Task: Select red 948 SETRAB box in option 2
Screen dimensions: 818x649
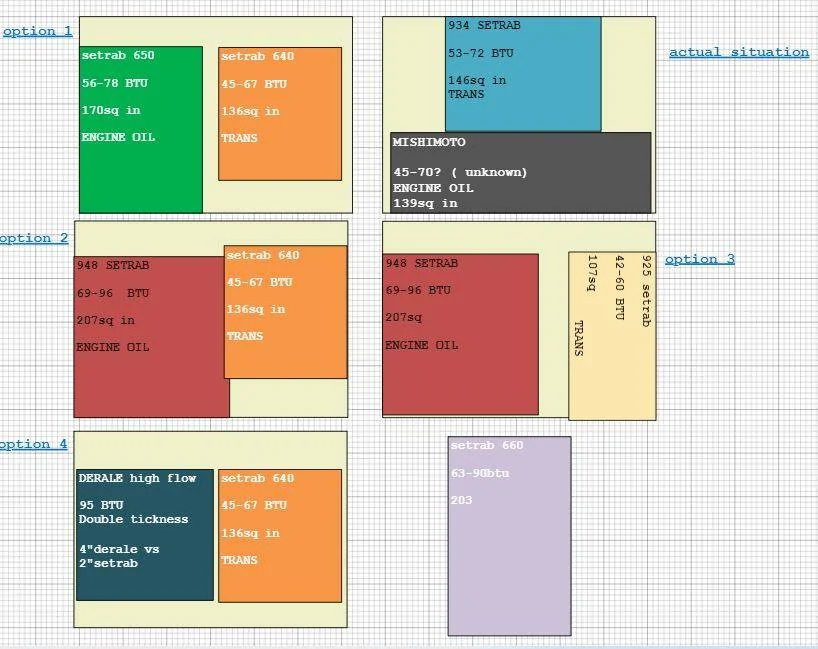Action: [150, 337]
